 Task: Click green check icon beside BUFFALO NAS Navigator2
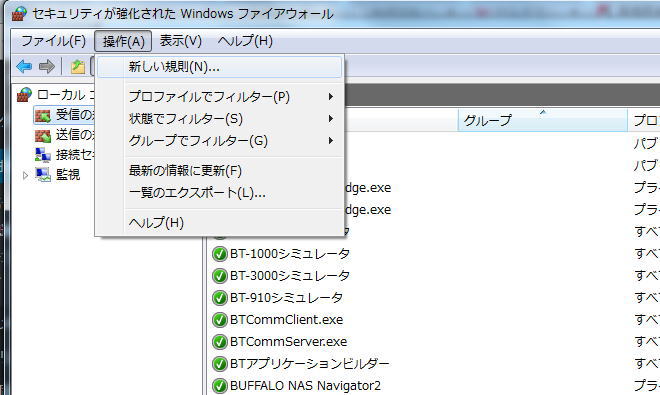click(220, 385)
